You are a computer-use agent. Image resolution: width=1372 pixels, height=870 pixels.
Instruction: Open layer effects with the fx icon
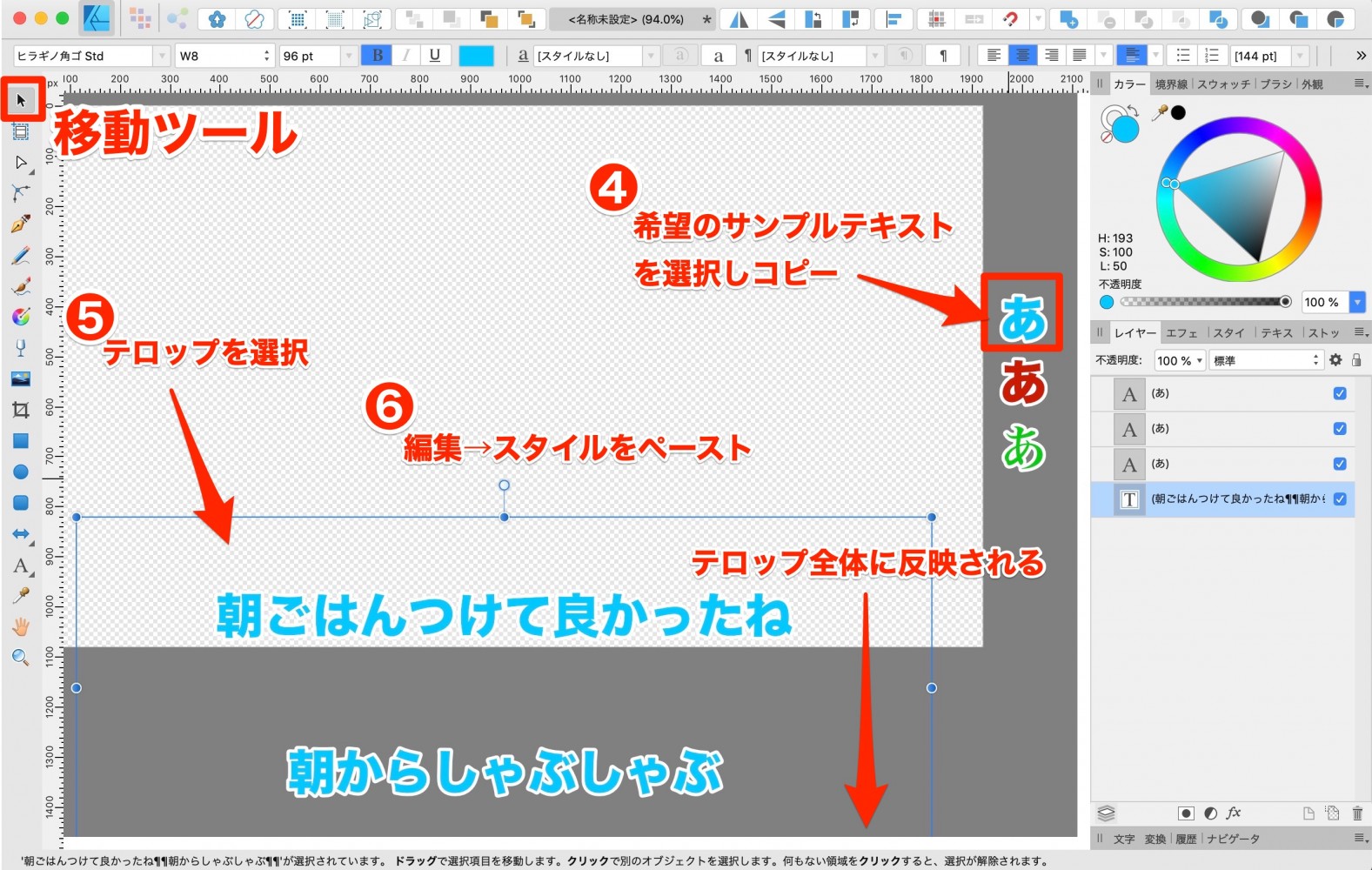[1234, 813]
